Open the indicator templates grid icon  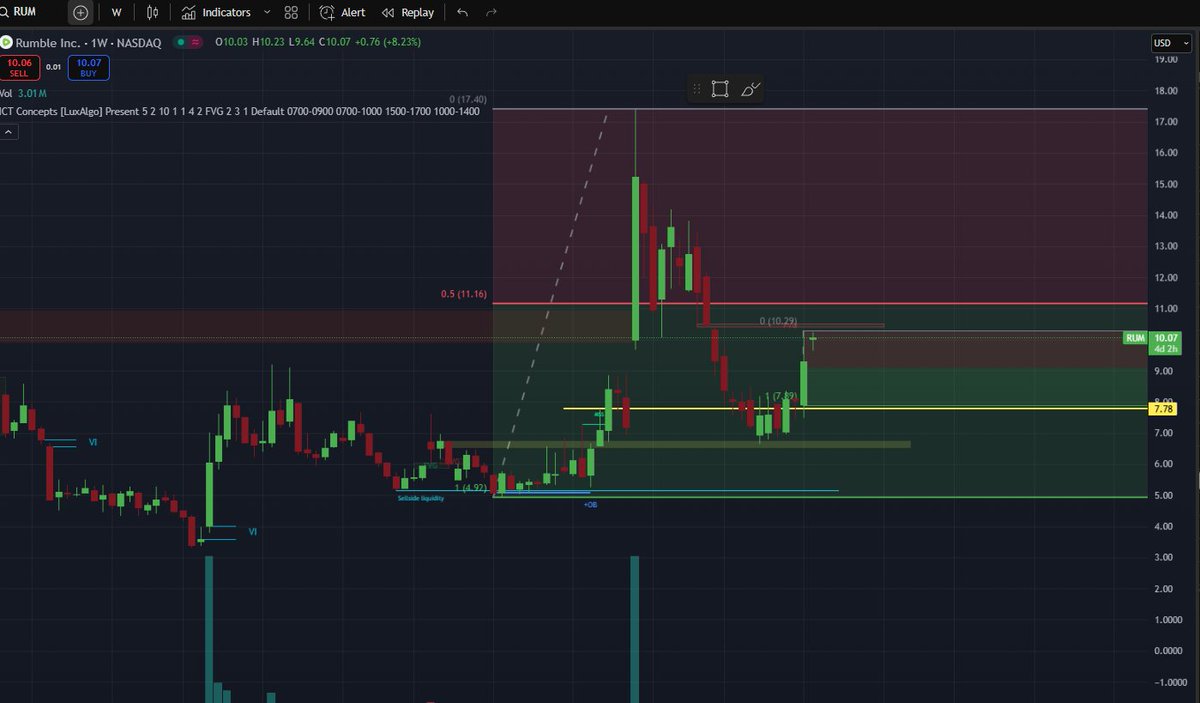(x=291, y=12)
